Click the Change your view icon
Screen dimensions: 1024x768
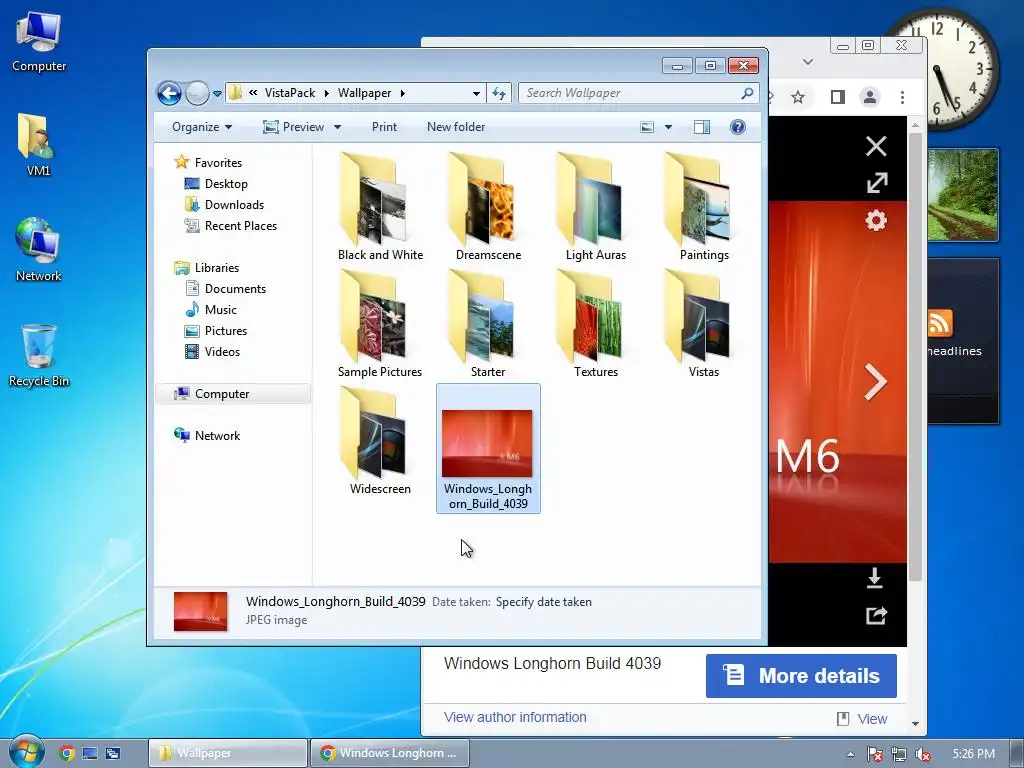coord(647,127)
